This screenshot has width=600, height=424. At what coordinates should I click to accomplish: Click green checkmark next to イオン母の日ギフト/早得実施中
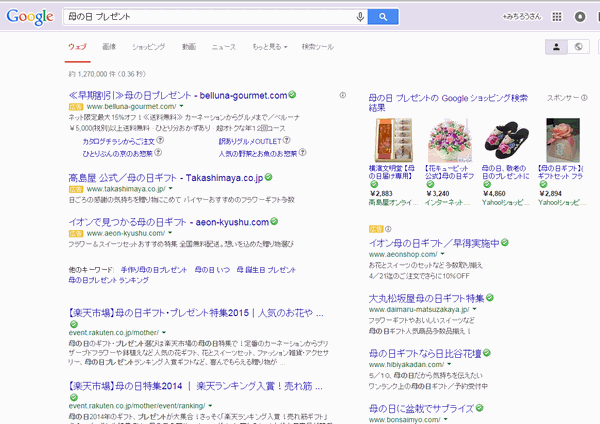click(505, 242)
